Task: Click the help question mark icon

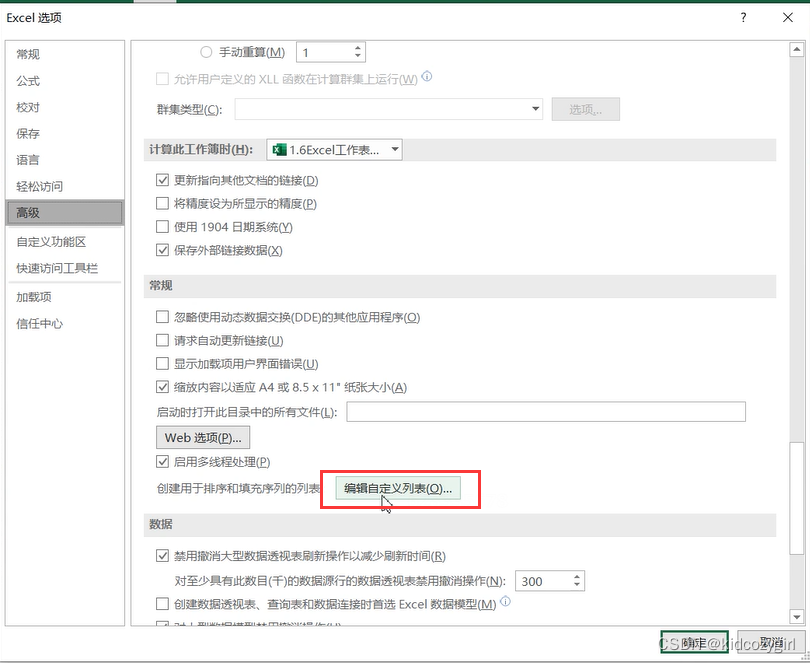Action: pyautogui.click(x=743, y=18)
